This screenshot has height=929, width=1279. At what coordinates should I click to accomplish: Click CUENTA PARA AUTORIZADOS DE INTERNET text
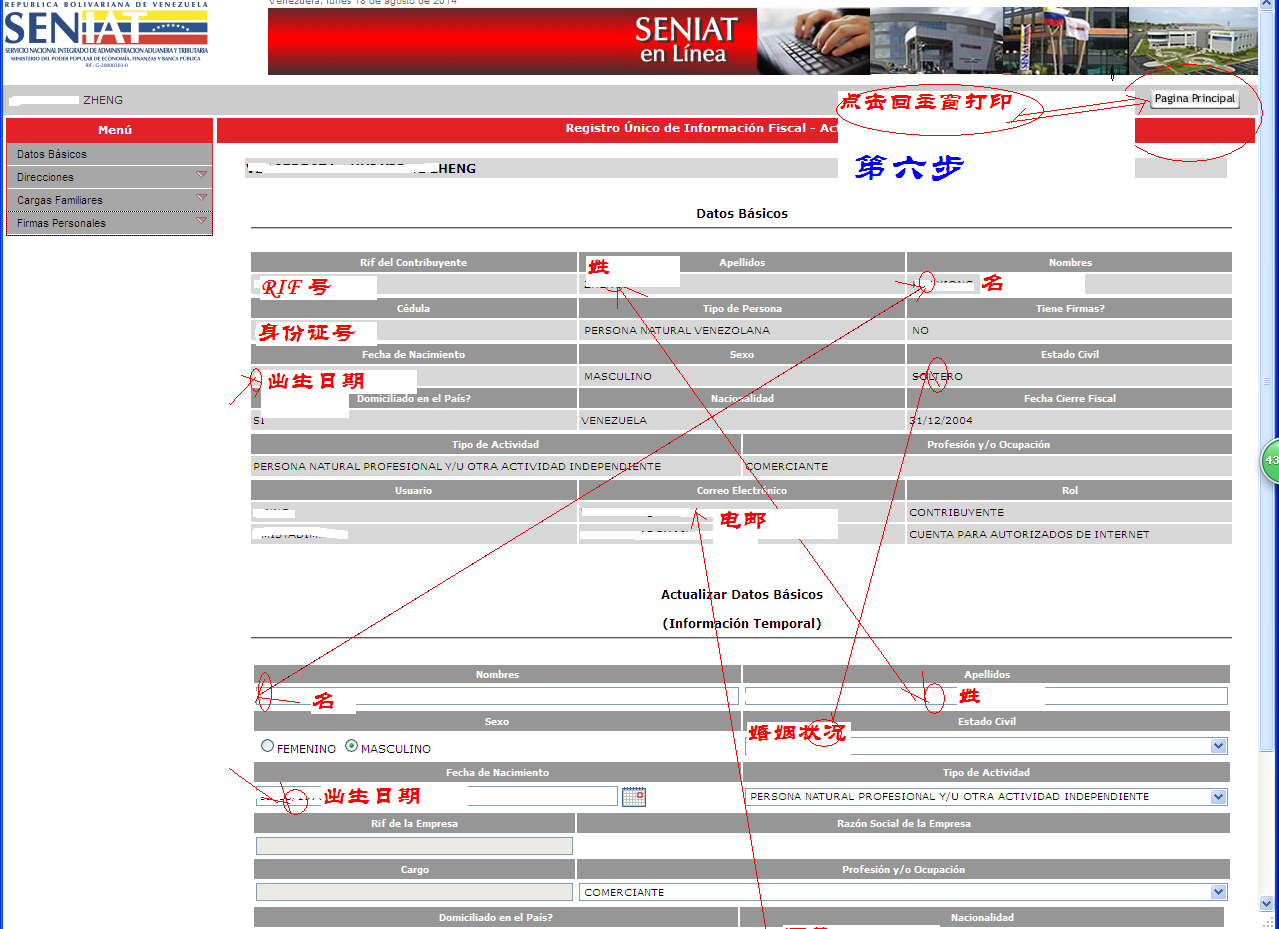[x=1029, y=534]
